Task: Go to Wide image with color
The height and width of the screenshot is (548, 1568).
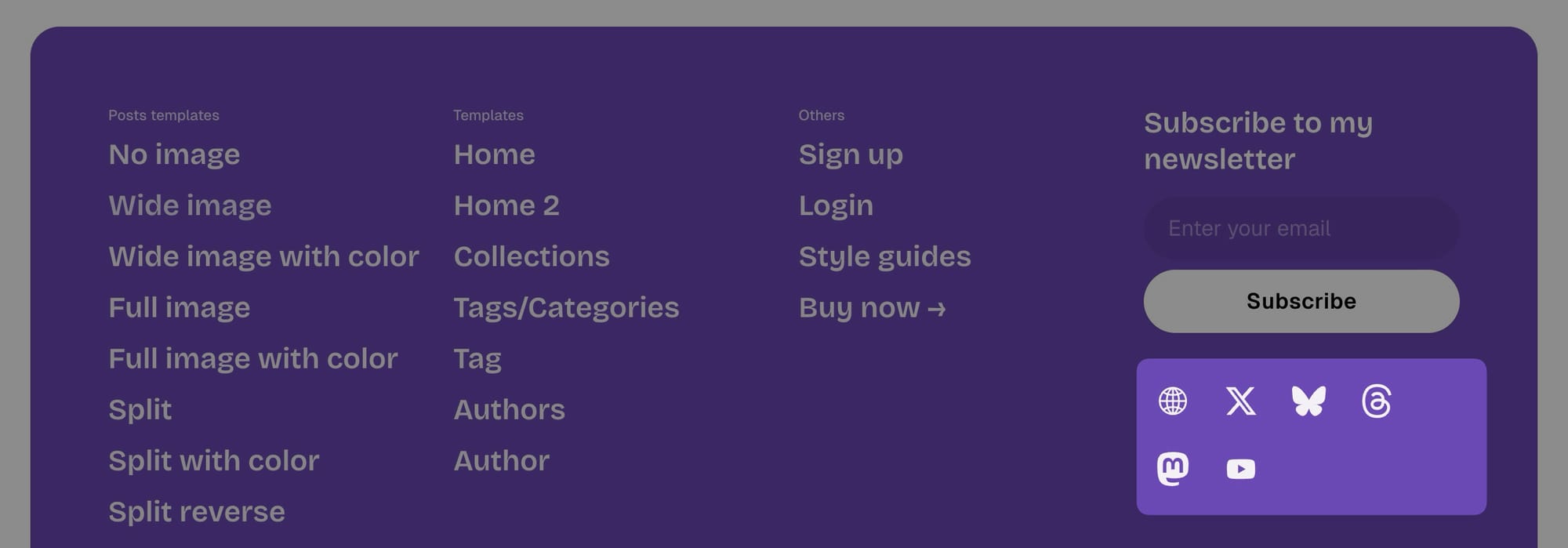Action: (263, 256)
